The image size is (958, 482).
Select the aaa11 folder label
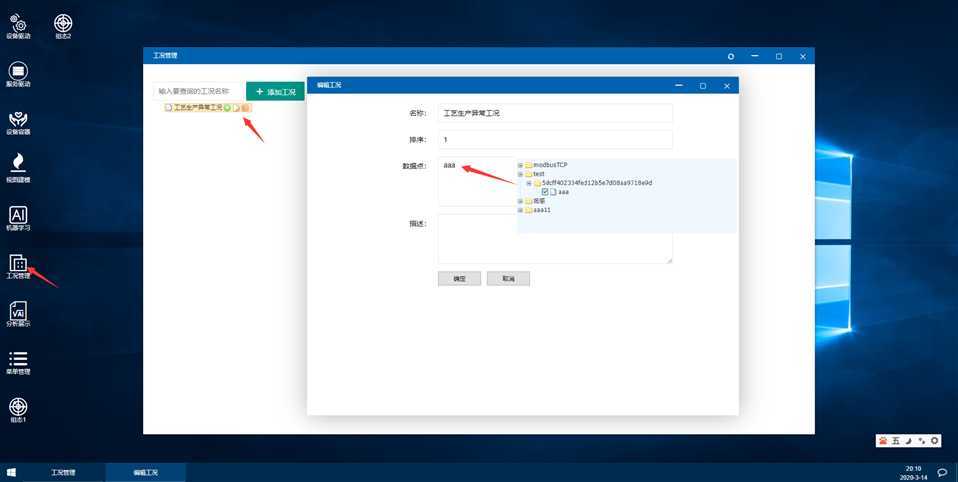(x=543, y=210)
